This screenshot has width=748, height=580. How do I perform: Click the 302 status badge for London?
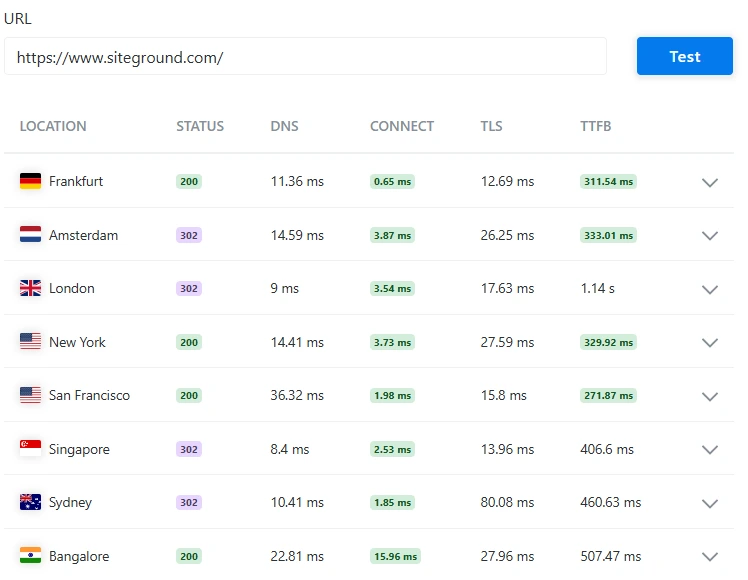(189, 289)
